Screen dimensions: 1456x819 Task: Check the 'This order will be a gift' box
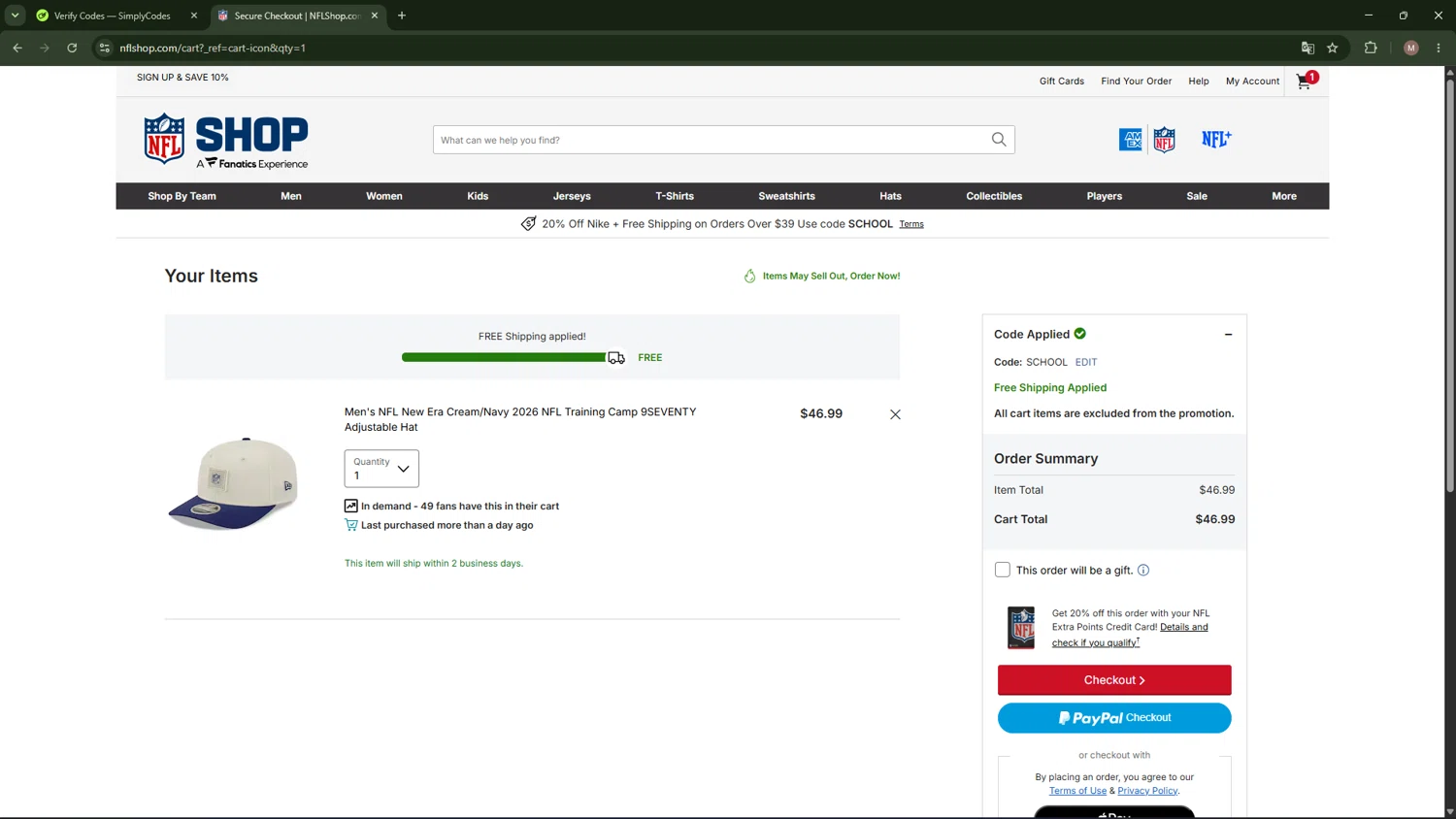(x=1003, y=571)
